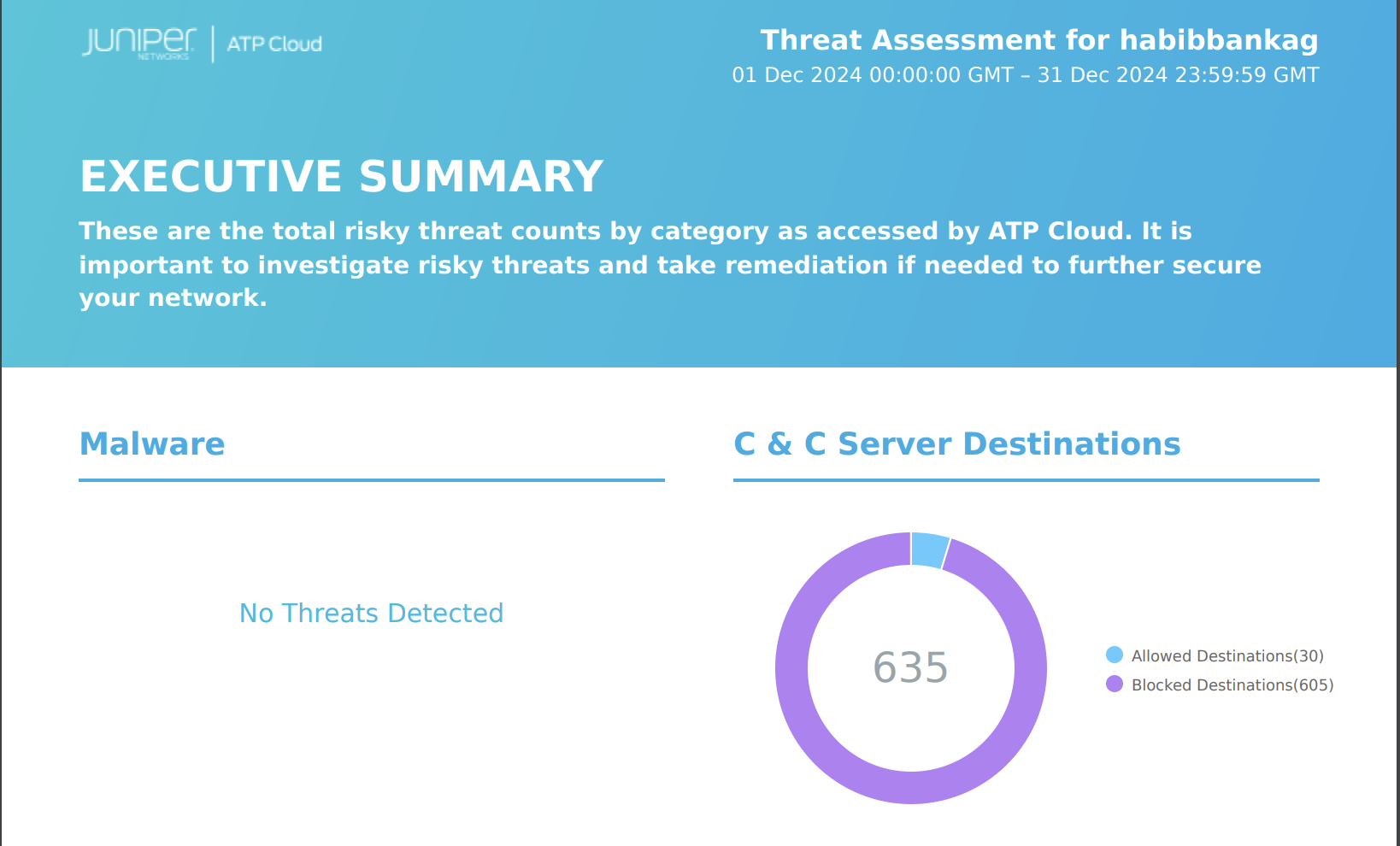Click the Executive Summary title
1400x846 pixels.
click(x=341, y=177)
